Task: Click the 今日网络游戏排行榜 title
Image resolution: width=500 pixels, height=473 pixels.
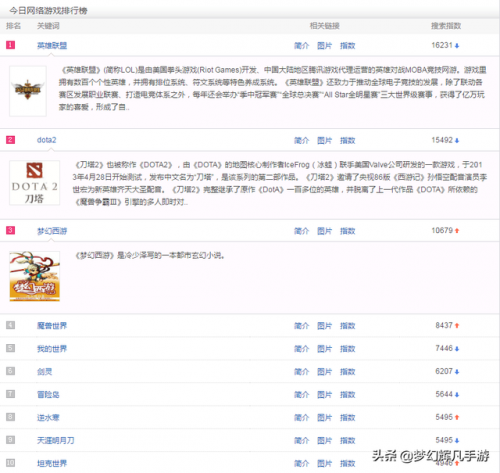Action: coord(48,11)
